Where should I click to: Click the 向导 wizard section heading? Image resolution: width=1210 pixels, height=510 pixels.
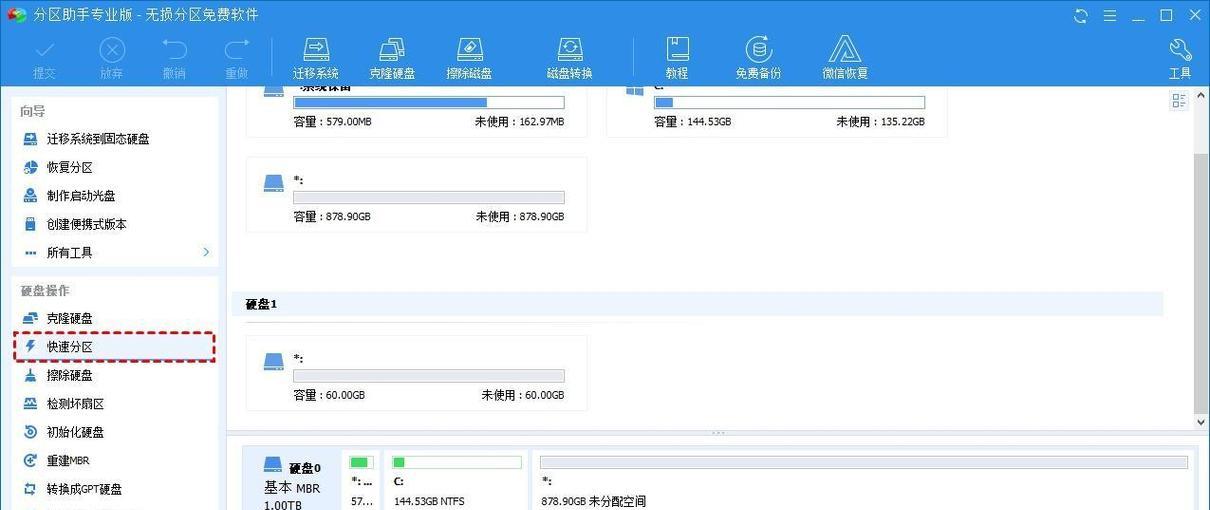click(33, 111)
